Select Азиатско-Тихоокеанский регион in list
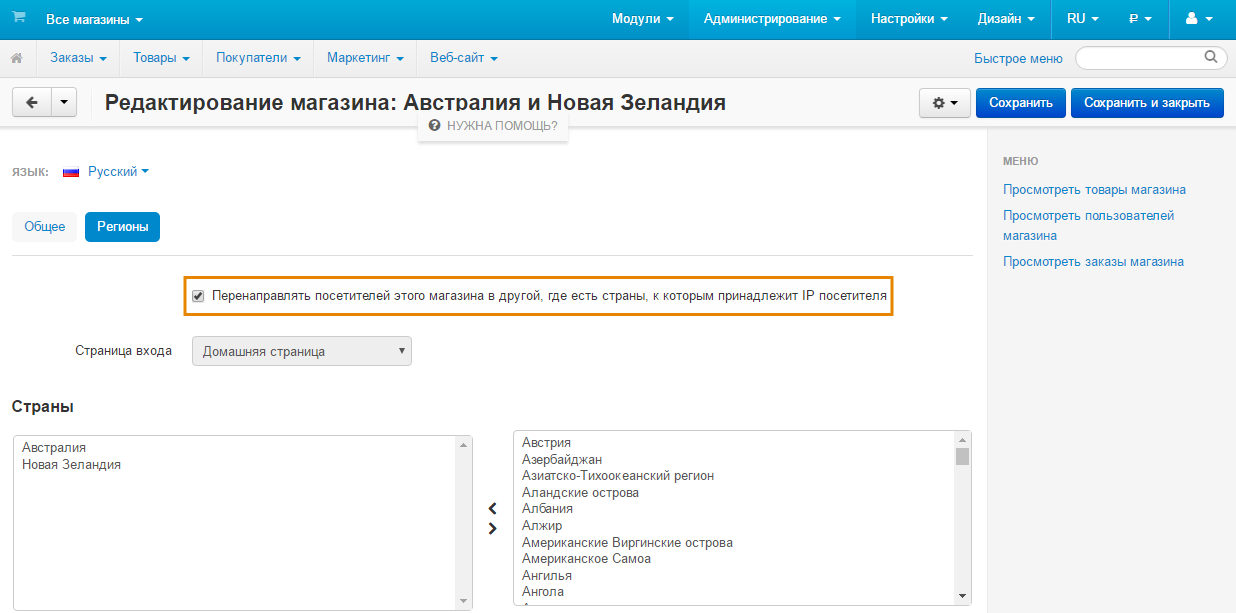The height and width of the screenshot is (613, 1236). coord(618,475)
